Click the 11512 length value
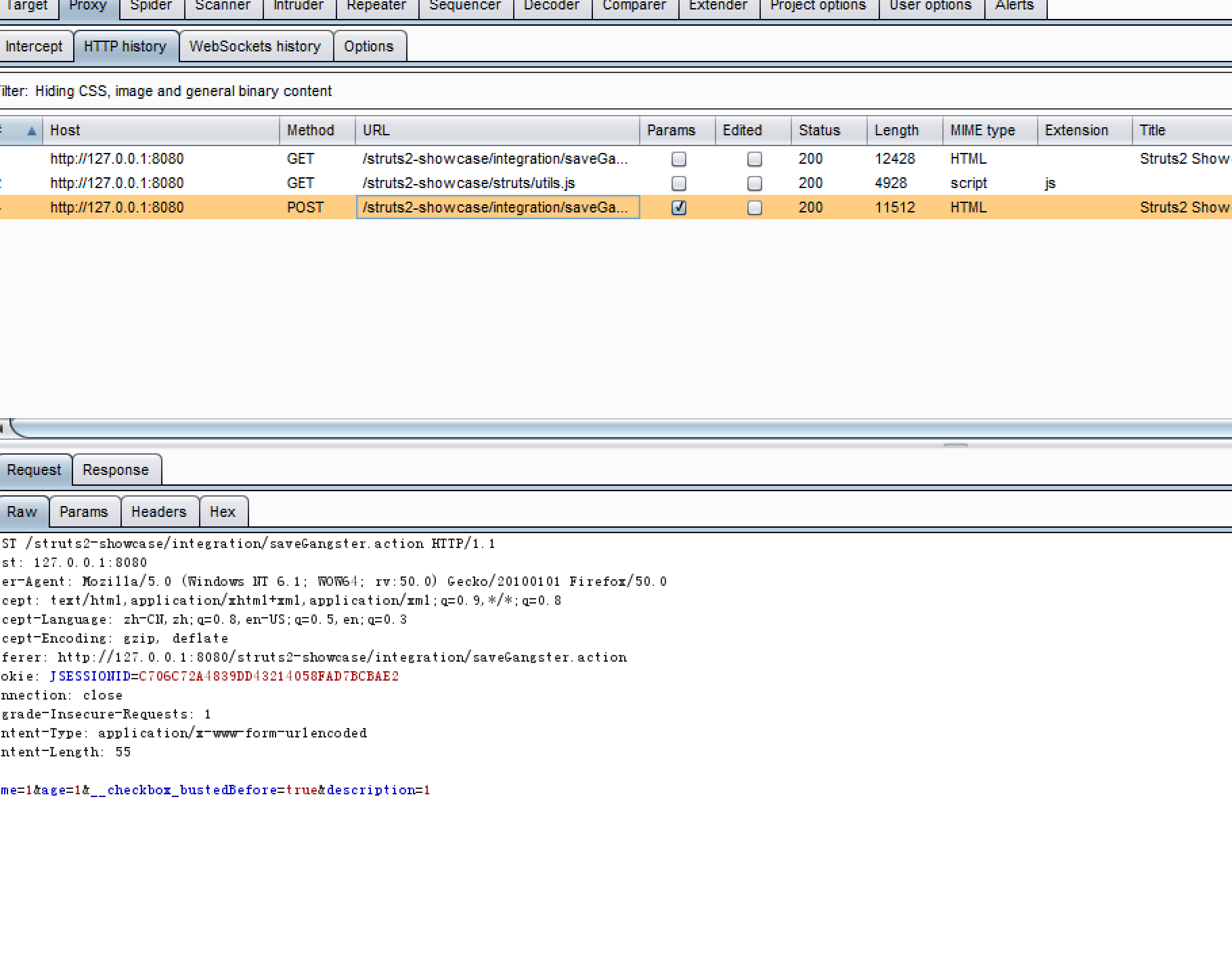Viewport: 1232px width, 977px height. [x=895, y=208]
